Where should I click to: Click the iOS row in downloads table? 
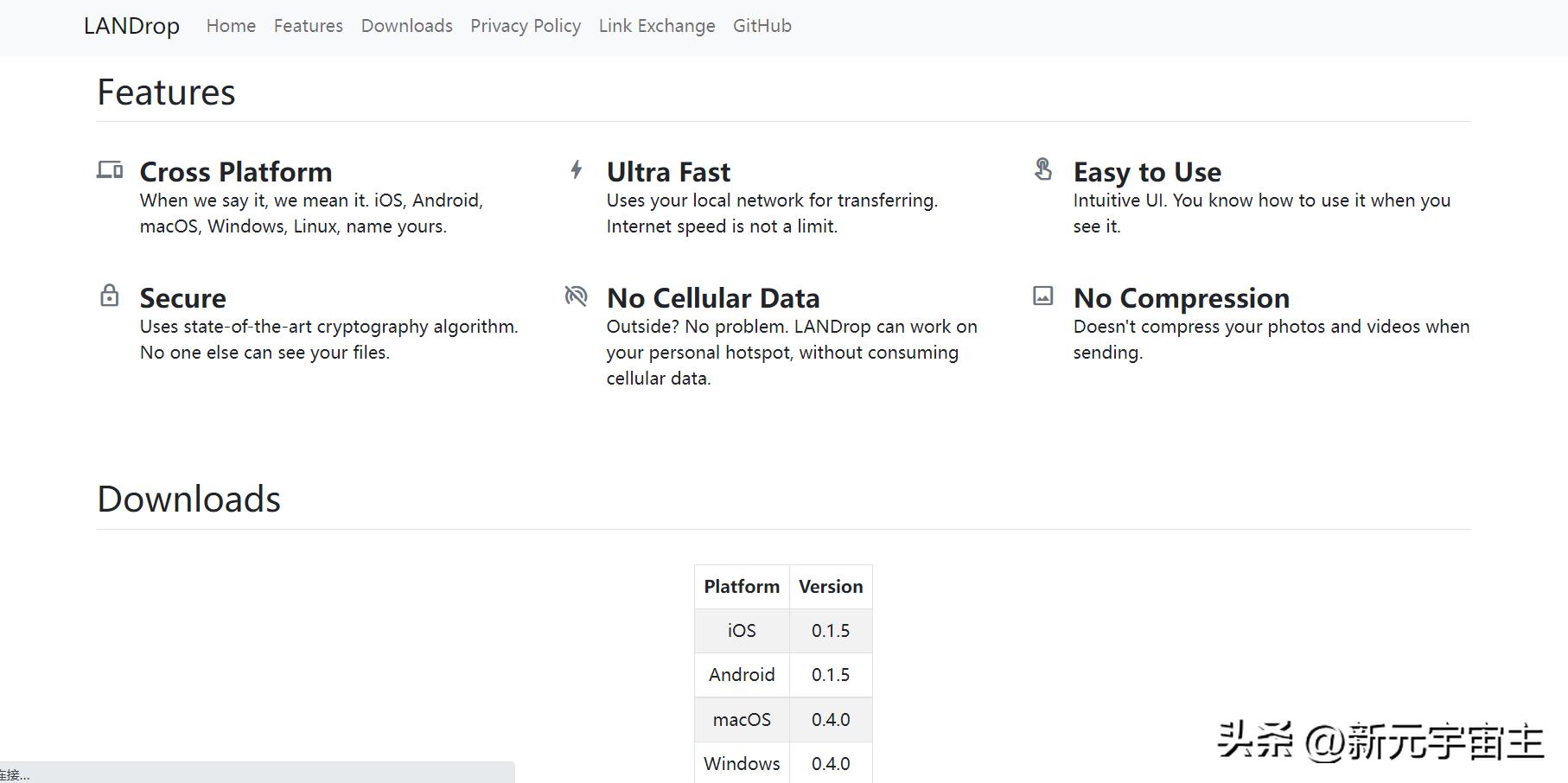[742, 631]
